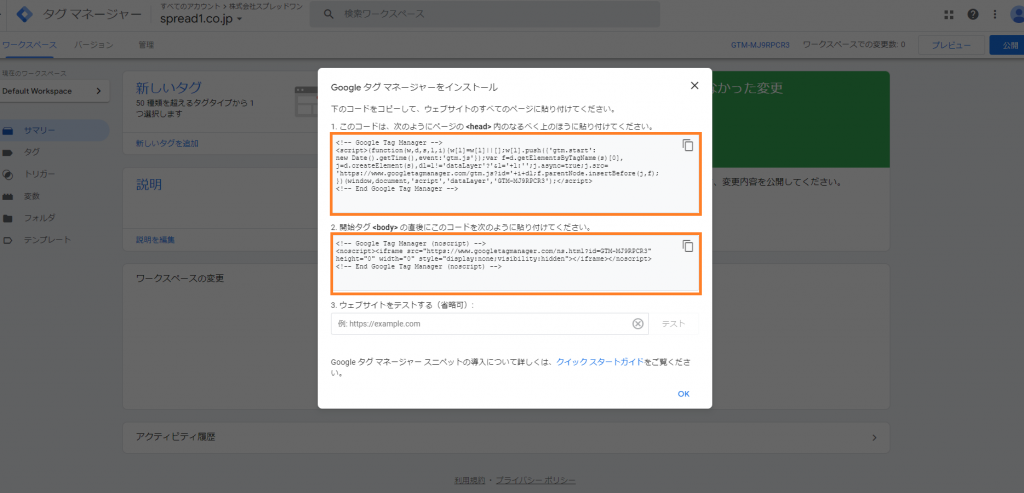Click the OK button in dialog
1024x493 pixels.
click(x=683, y=394)
